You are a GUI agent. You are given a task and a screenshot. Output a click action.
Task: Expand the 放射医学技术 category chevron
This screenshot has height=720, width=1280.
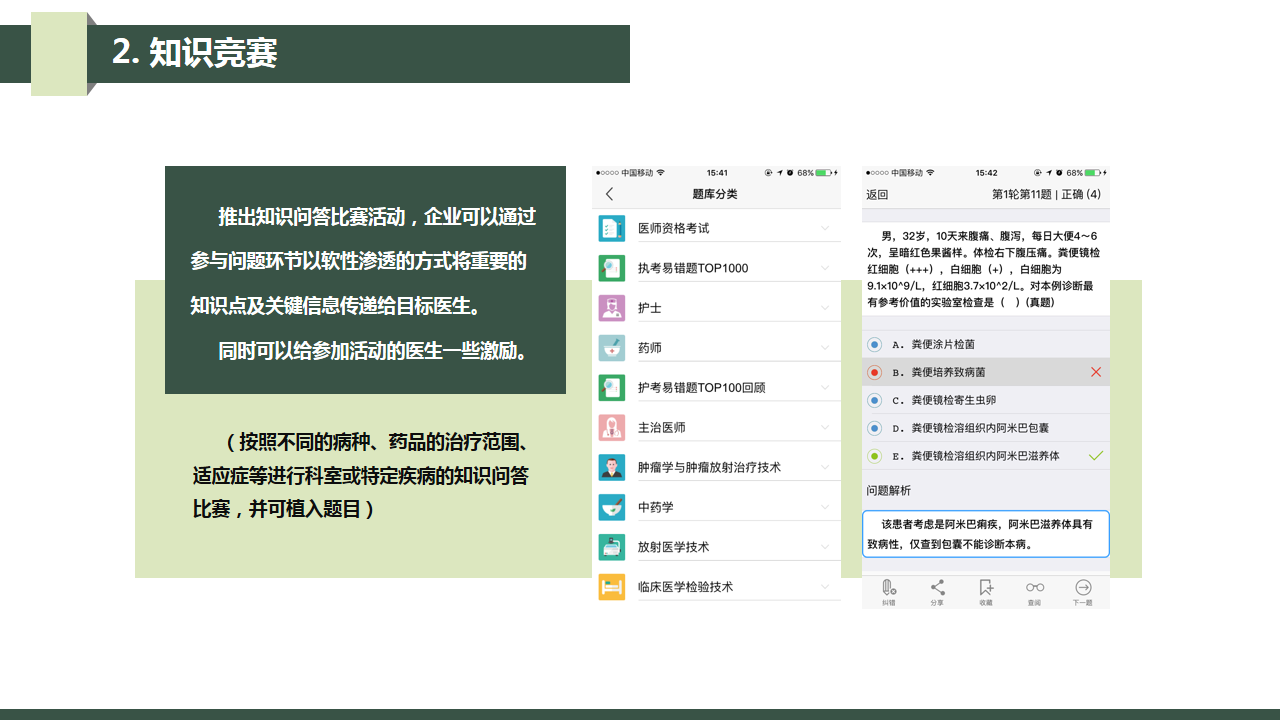pyautogui.click(x=825, y=547)
